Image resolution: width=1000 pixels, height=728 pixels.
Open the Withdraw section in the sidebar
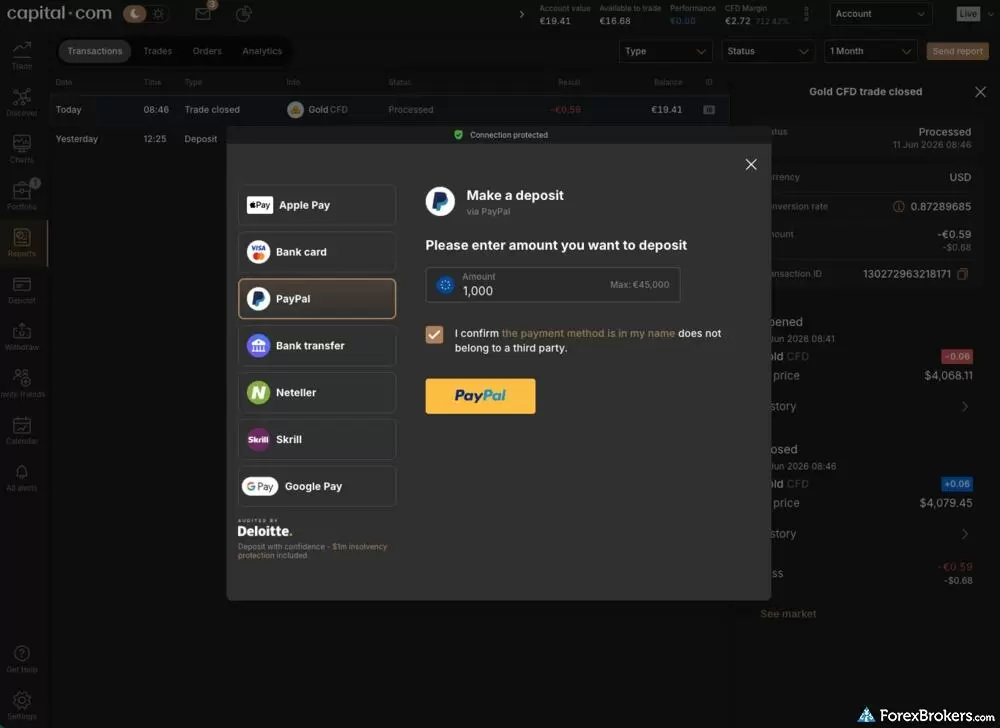(x=22, y=337)
